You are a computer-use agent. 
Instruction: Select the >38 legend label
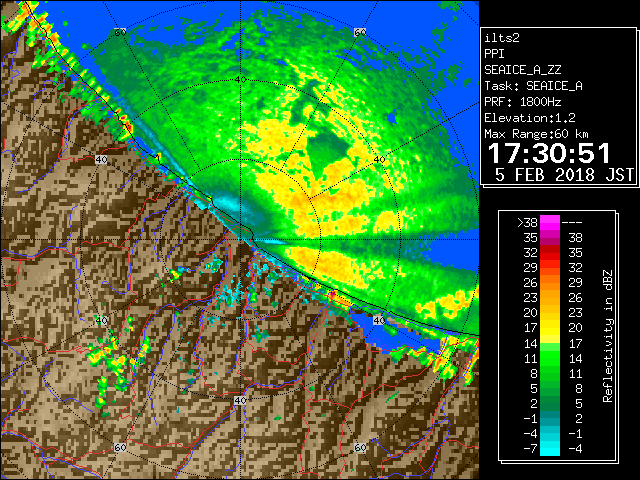point(528,223)
